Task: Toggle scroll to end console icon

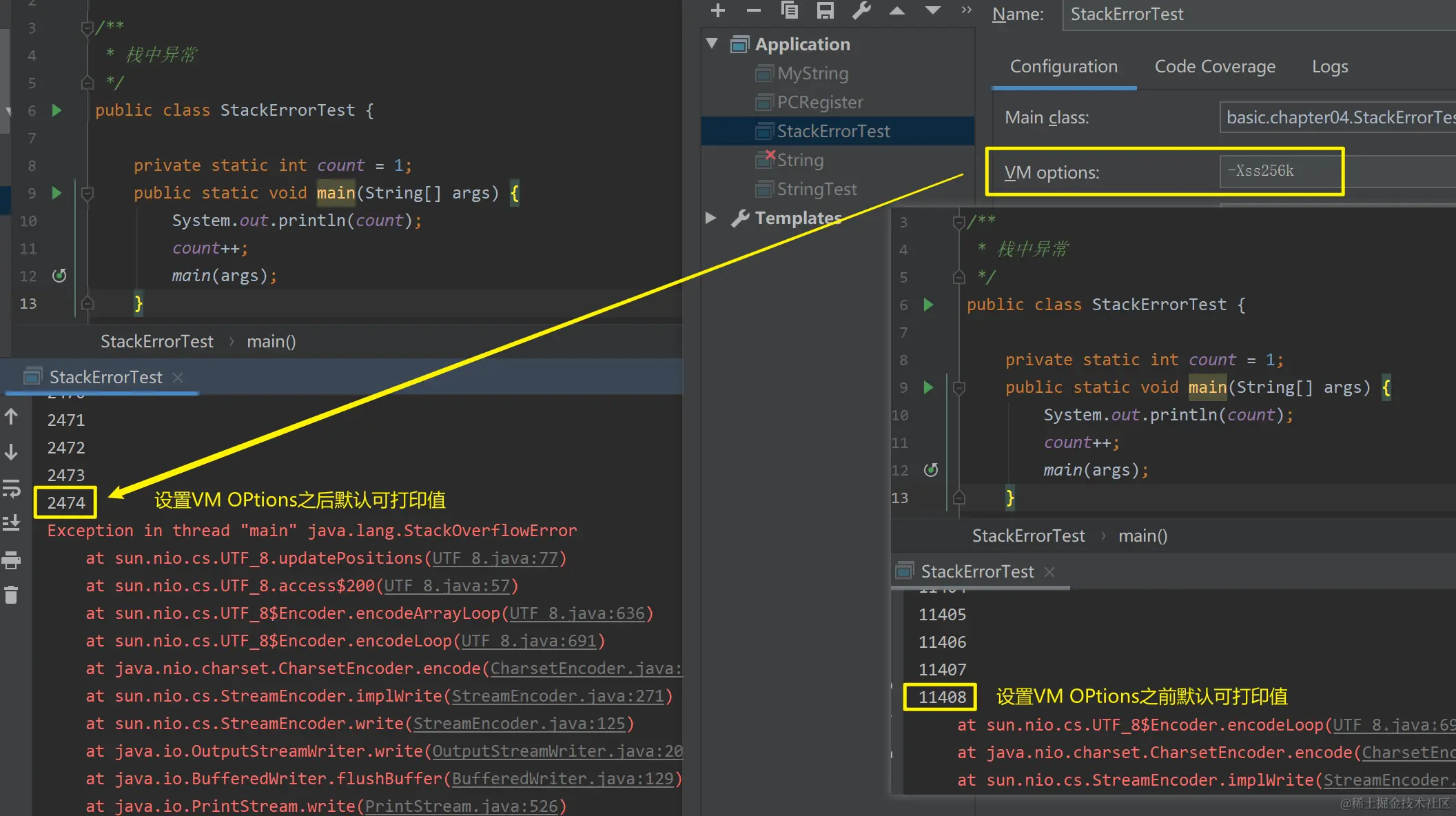Action: tap(11, 523)
